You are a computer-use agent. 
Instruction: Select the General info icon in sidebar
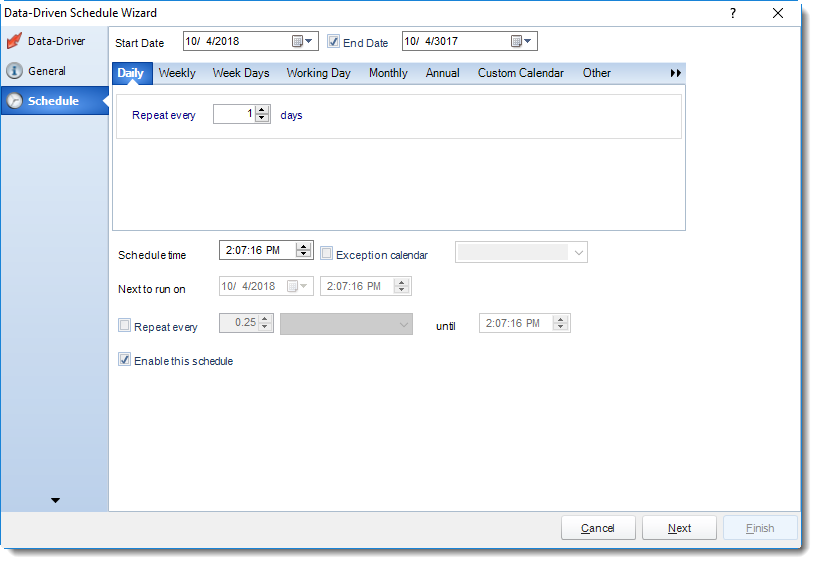point(15,71)
